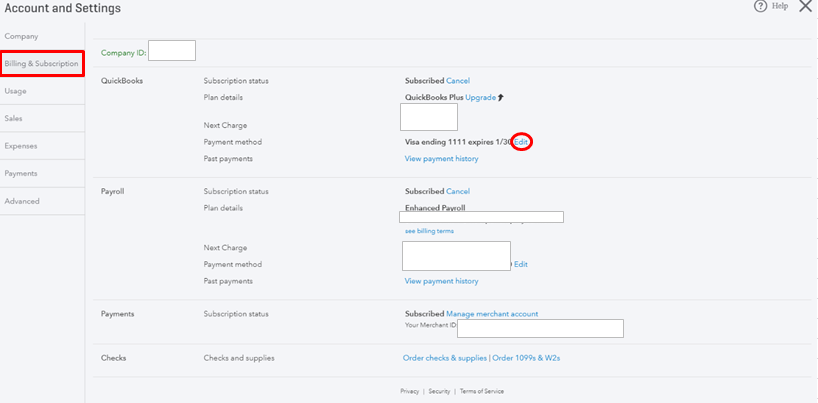The width and height of the screenshot is (818, 403).
Task: Click the QuickBooks section heading
Action: (122, 81)
